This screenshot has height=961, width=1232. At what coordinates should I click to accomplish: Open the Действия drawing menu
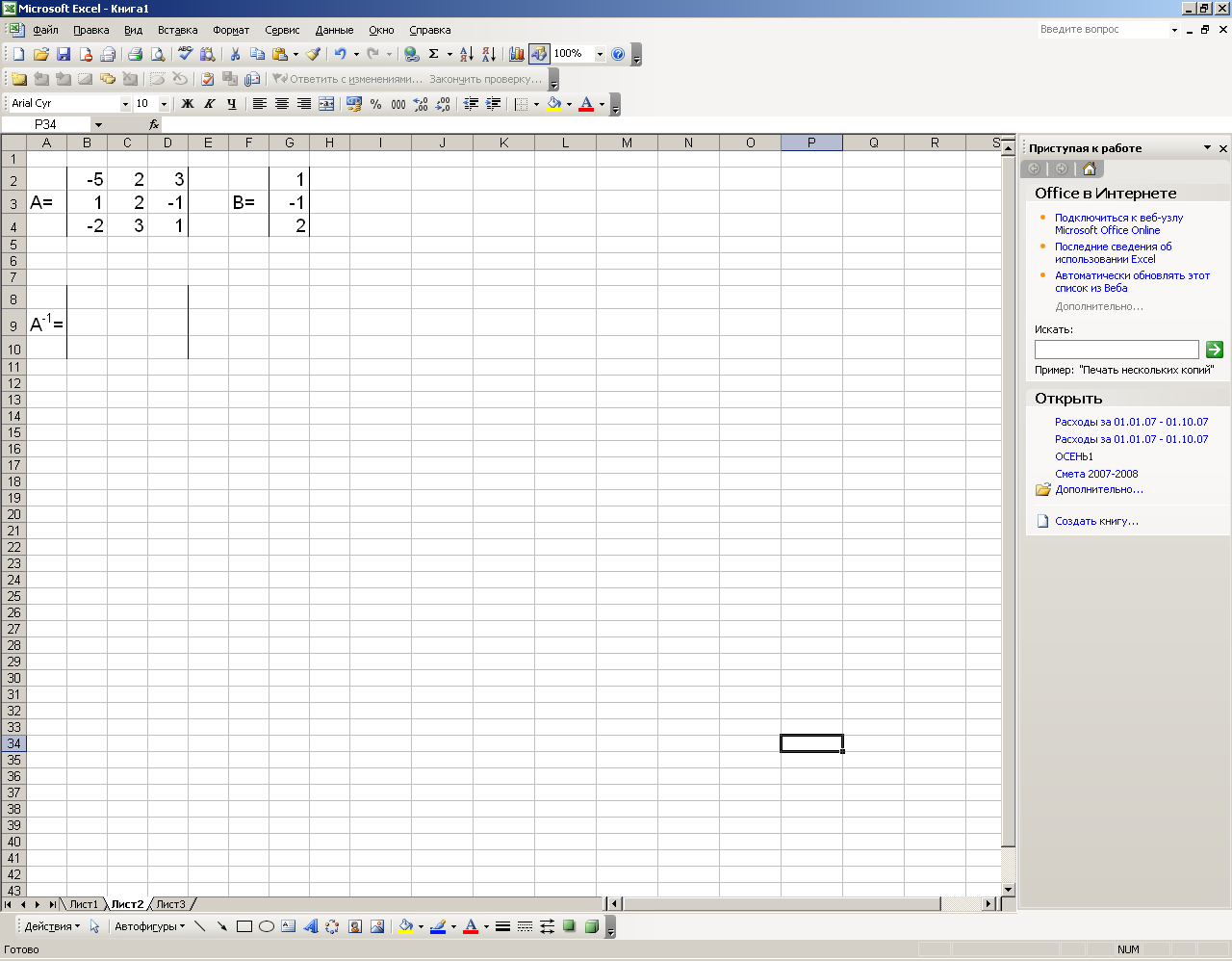[52, 926]
